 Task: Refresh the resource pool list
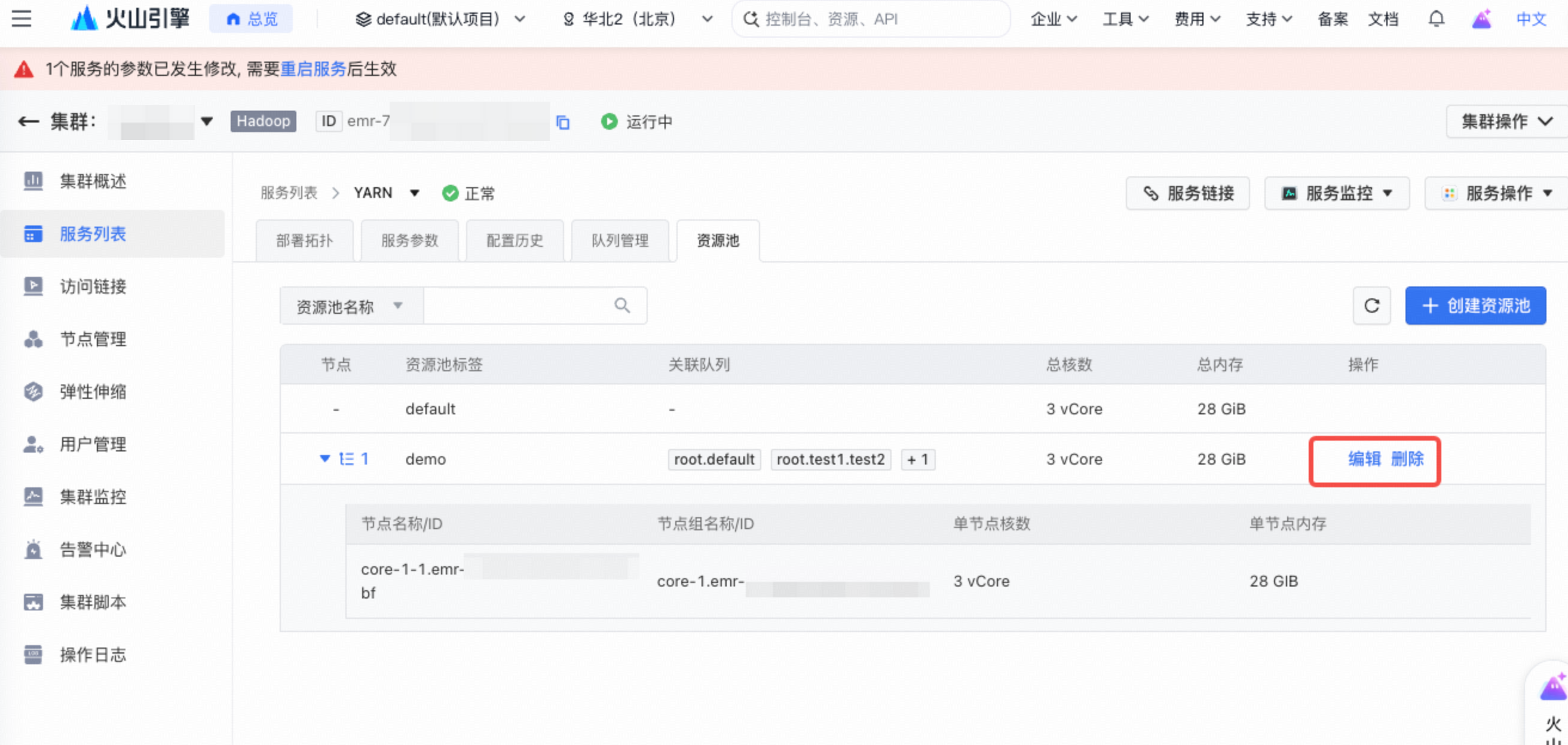[x=1371, y=305]
